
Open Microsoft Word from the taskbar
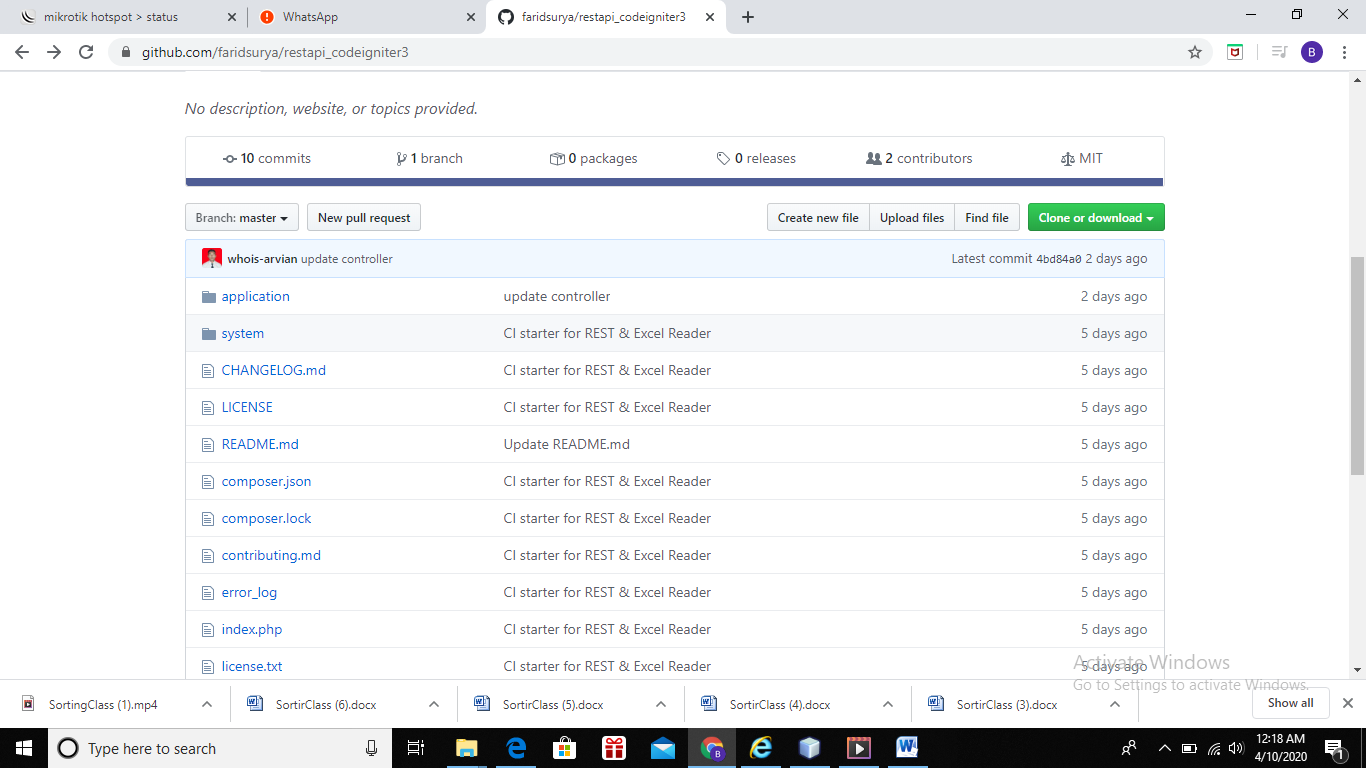coord(907,748)
